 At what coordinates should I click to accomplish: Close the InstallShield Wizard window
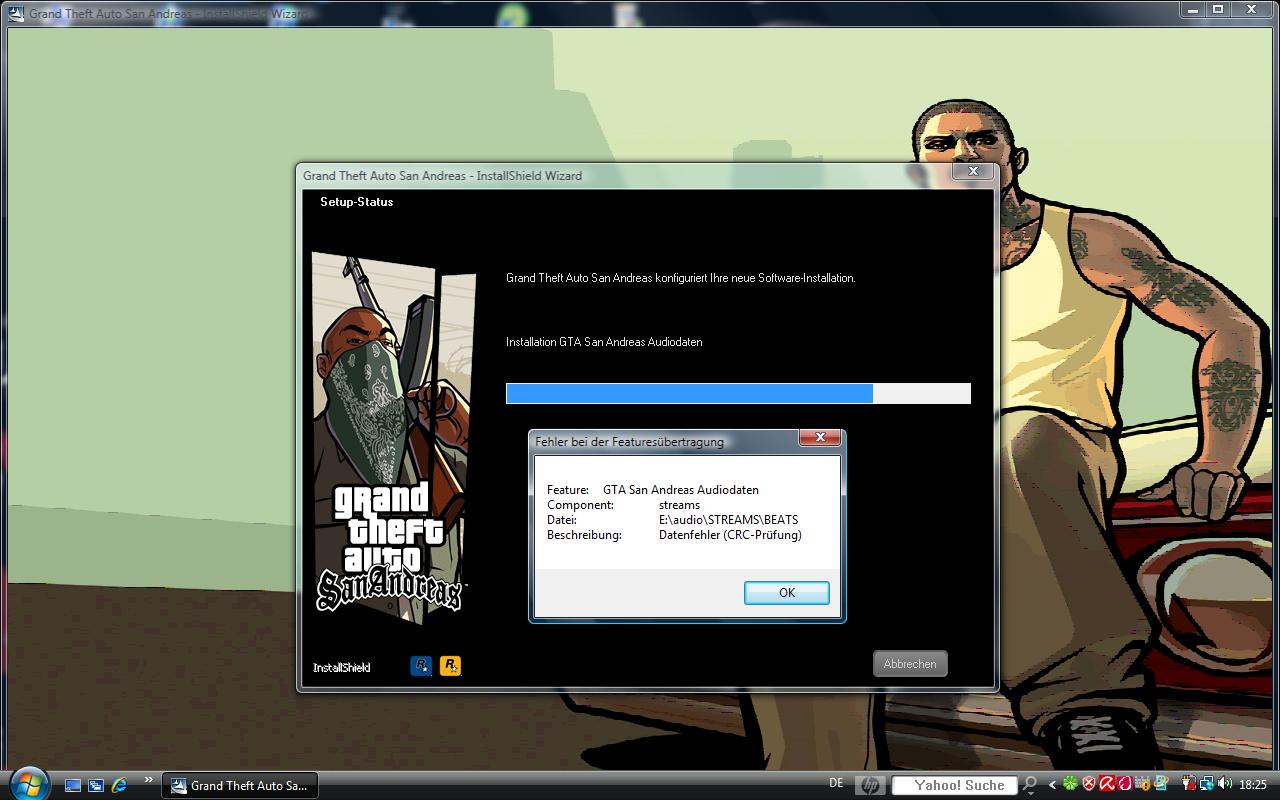point(972,172)
